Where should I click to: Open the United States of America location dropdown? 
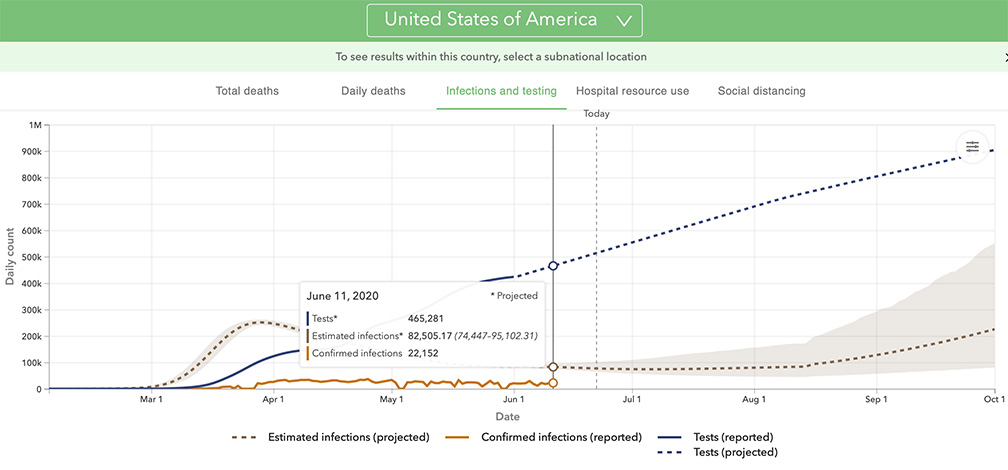coord(504,20)
